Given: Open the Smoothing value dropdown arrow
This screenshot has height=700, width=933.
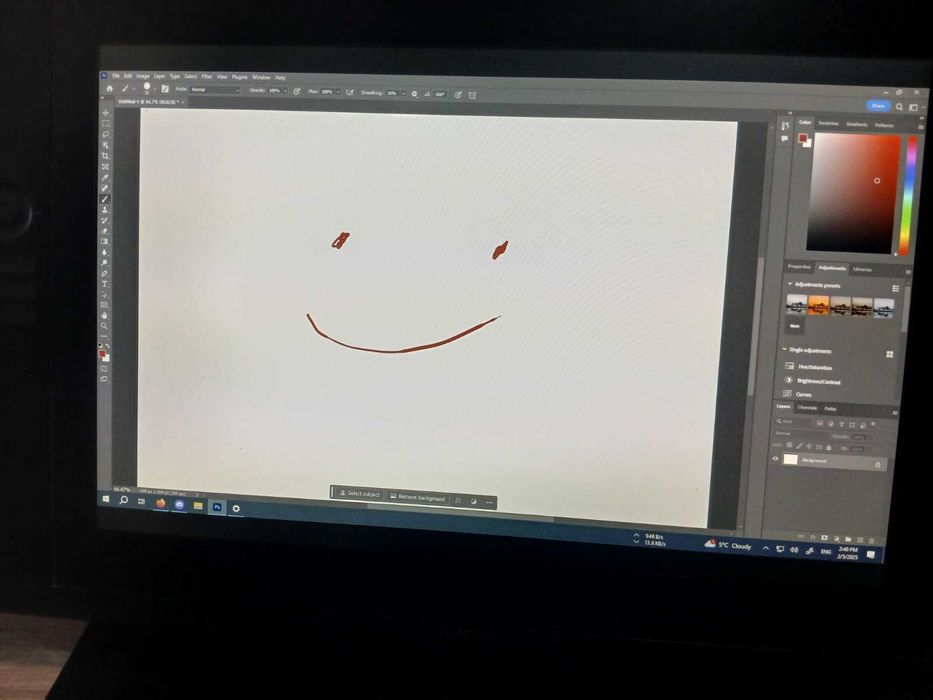Looking at the screenshot, I should coord(403,93).
